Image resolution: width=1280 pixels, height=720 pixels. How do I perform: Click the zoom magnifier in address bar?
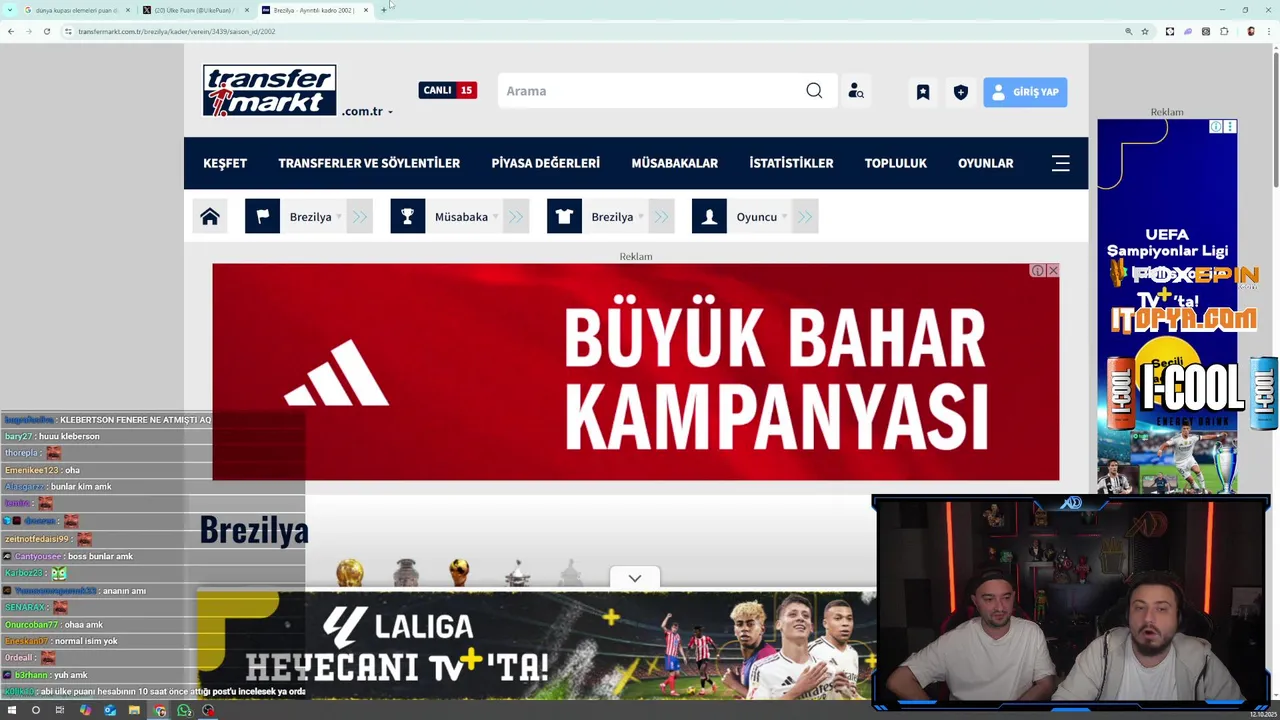[1129, 31]
